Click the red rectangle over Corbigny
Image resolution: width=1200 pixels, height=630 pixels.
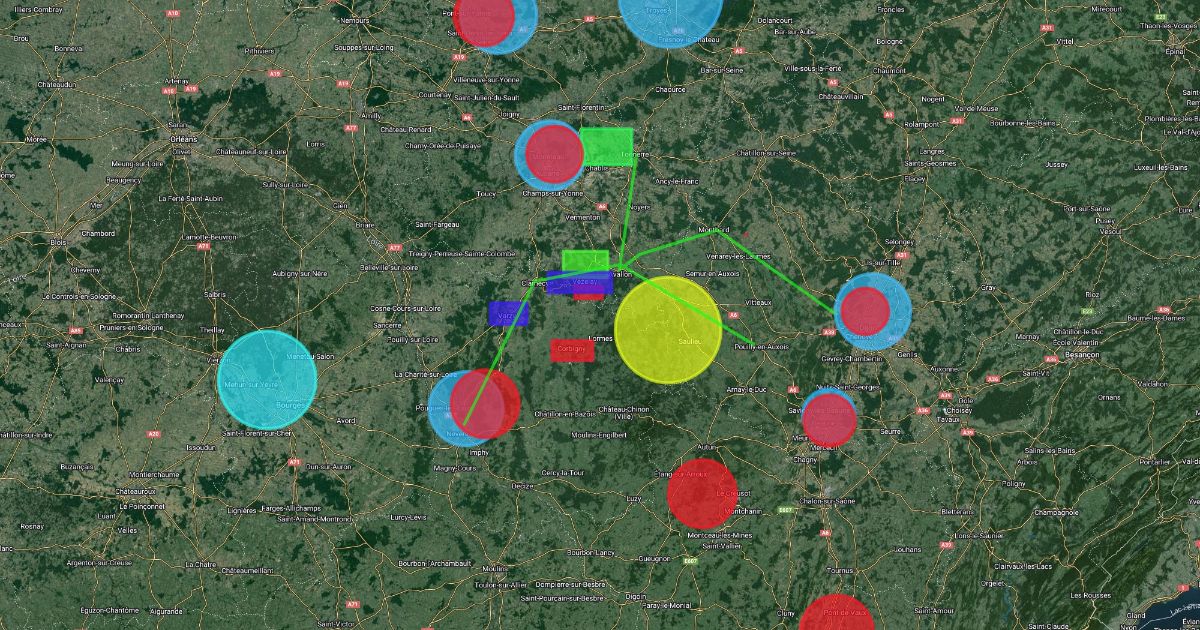tap(572, 350)
